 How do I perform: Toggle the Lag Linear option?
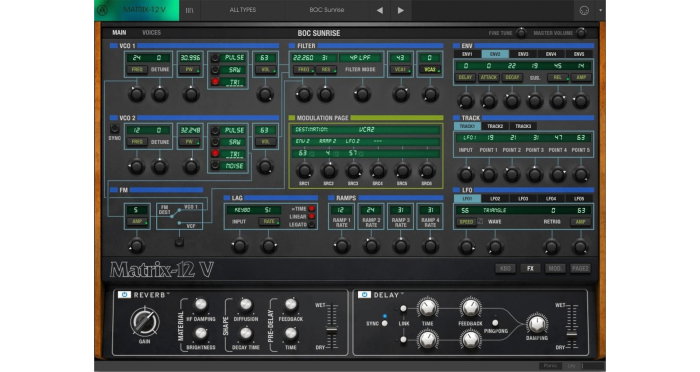[312, 217]
